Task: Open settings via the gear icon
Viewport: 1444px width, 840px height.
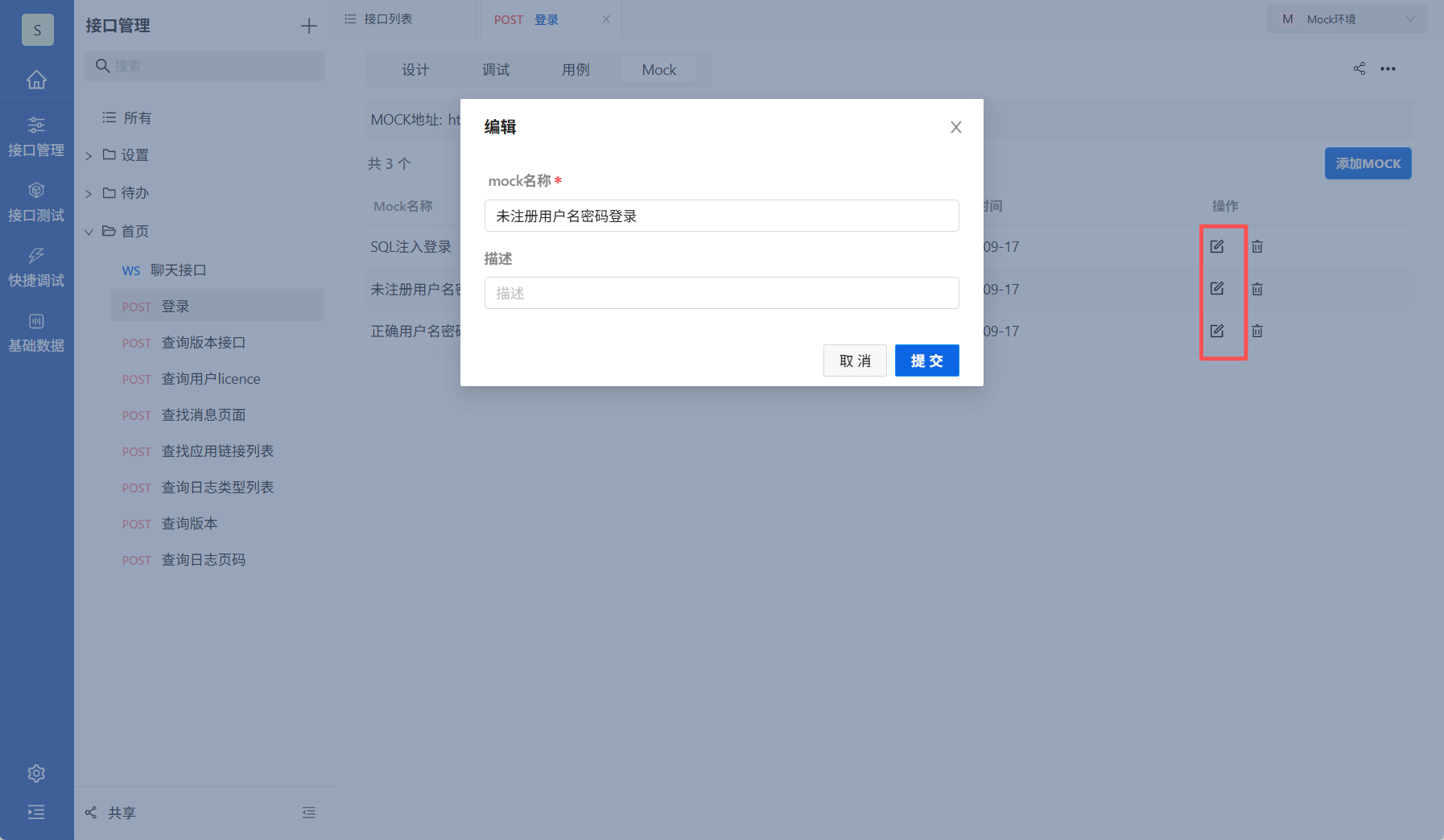Action: [36, 772]
